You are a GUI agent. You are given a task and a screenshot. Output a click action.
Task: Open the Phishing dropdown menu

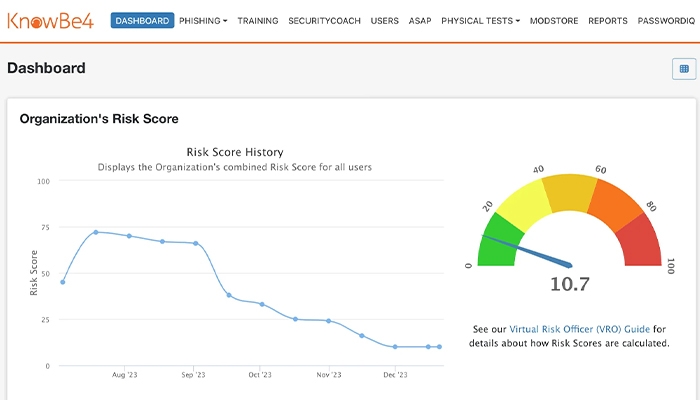[x=203, y=21]
